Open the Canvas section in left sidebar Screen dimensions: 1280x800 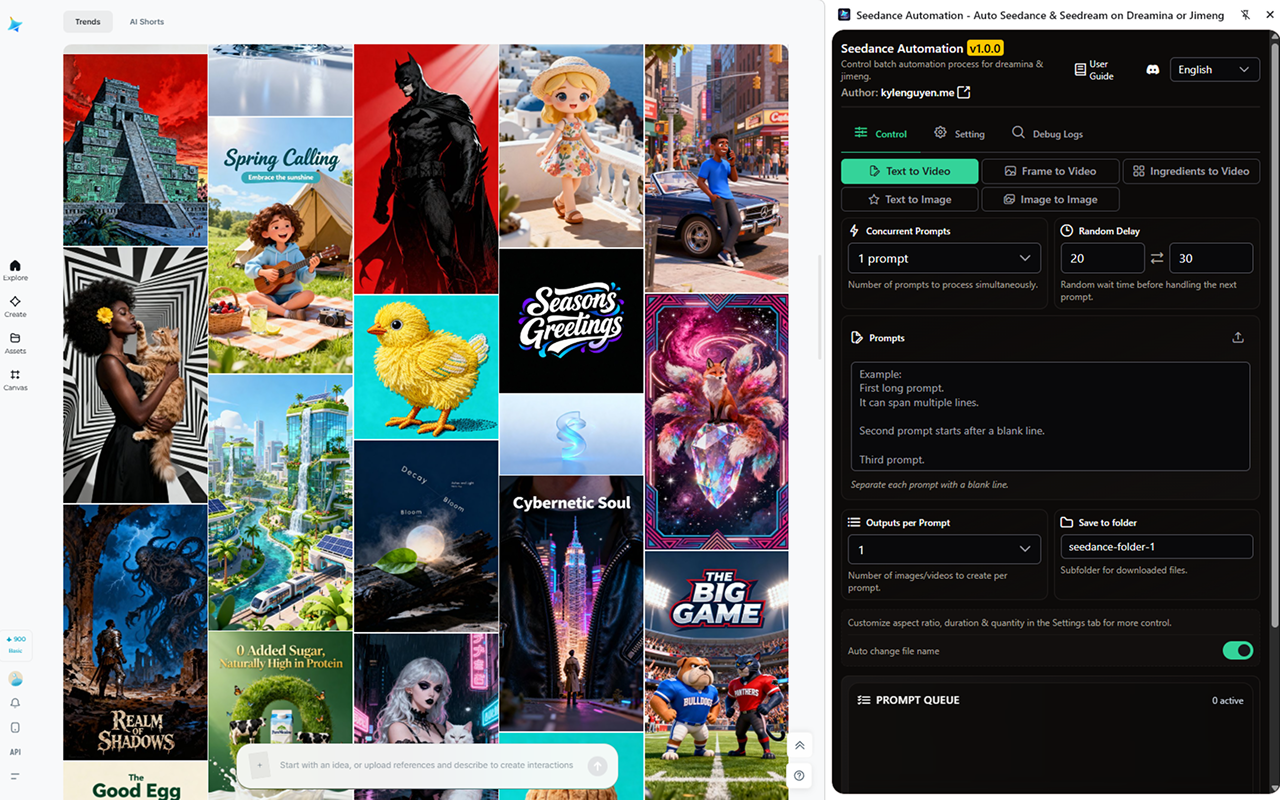[x=15, y=380]
